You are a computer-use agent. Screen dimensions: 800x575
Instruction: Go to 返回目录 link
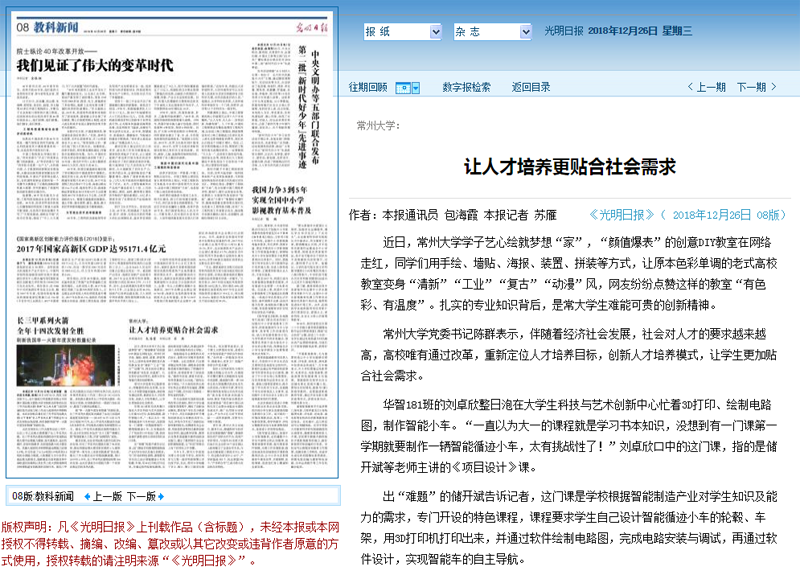531,87
